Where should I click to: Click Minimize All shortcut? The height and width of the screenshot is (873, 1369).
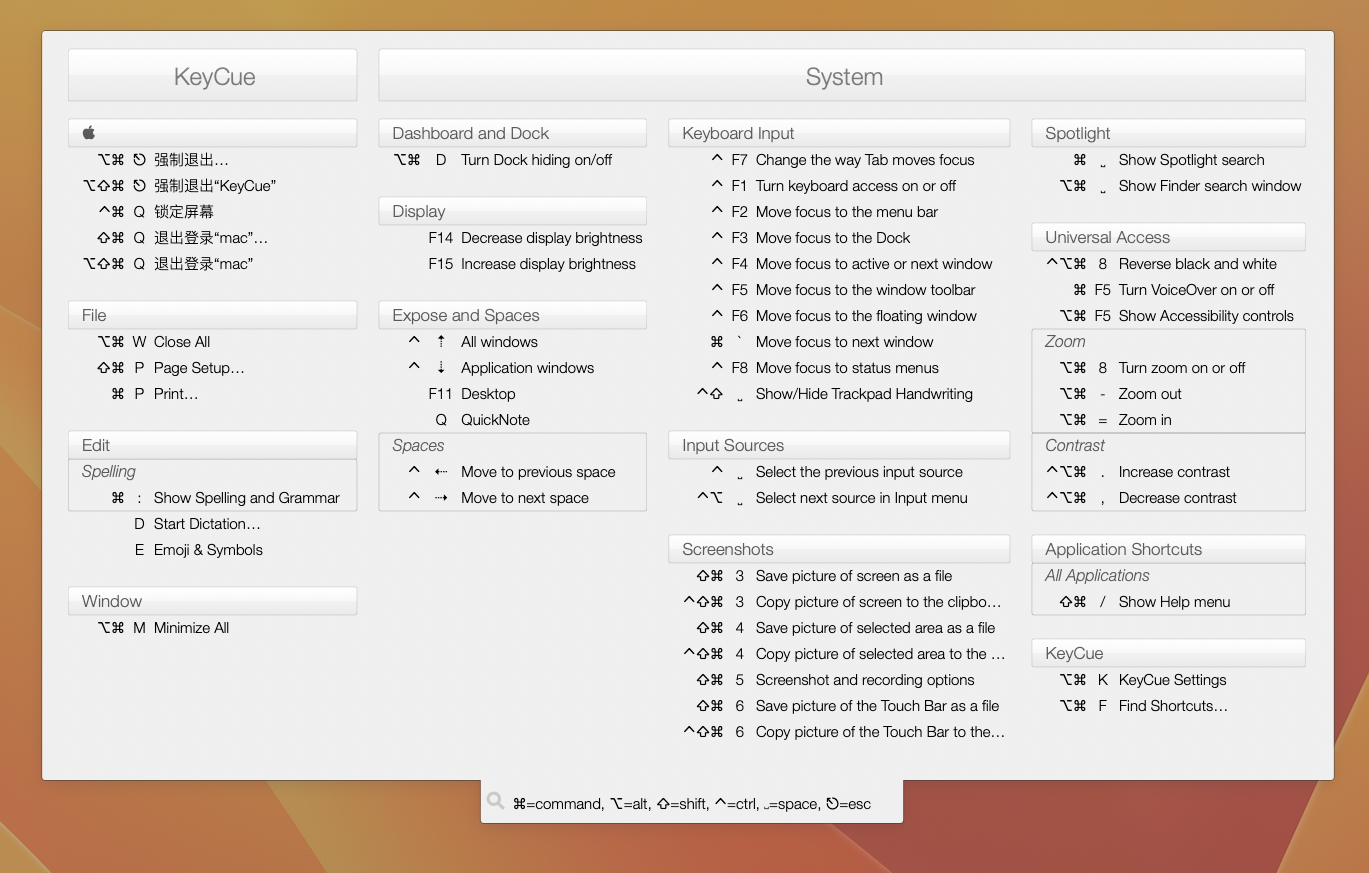tap(212, 628)
